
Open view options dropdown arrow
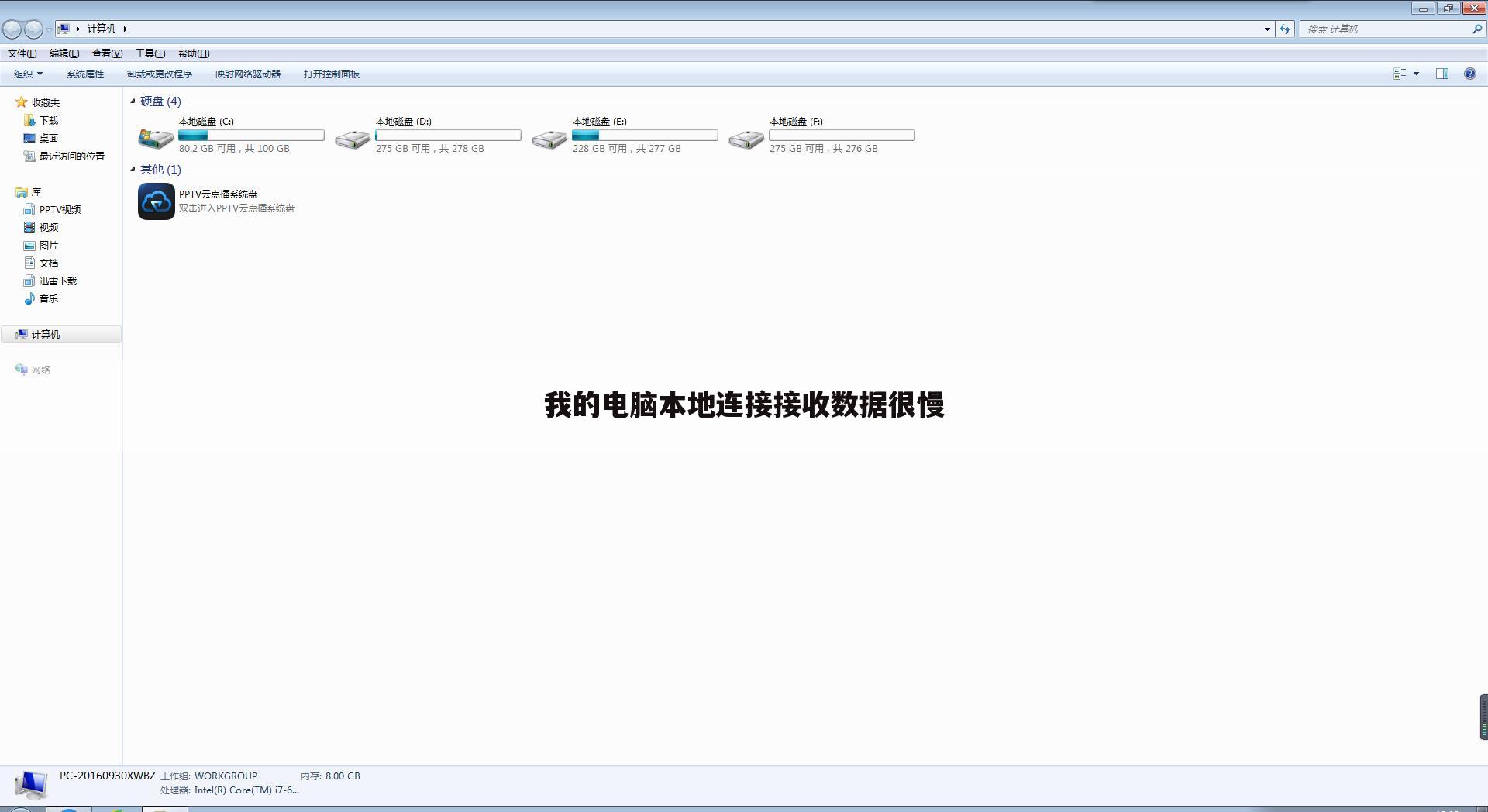[1416, 74]
